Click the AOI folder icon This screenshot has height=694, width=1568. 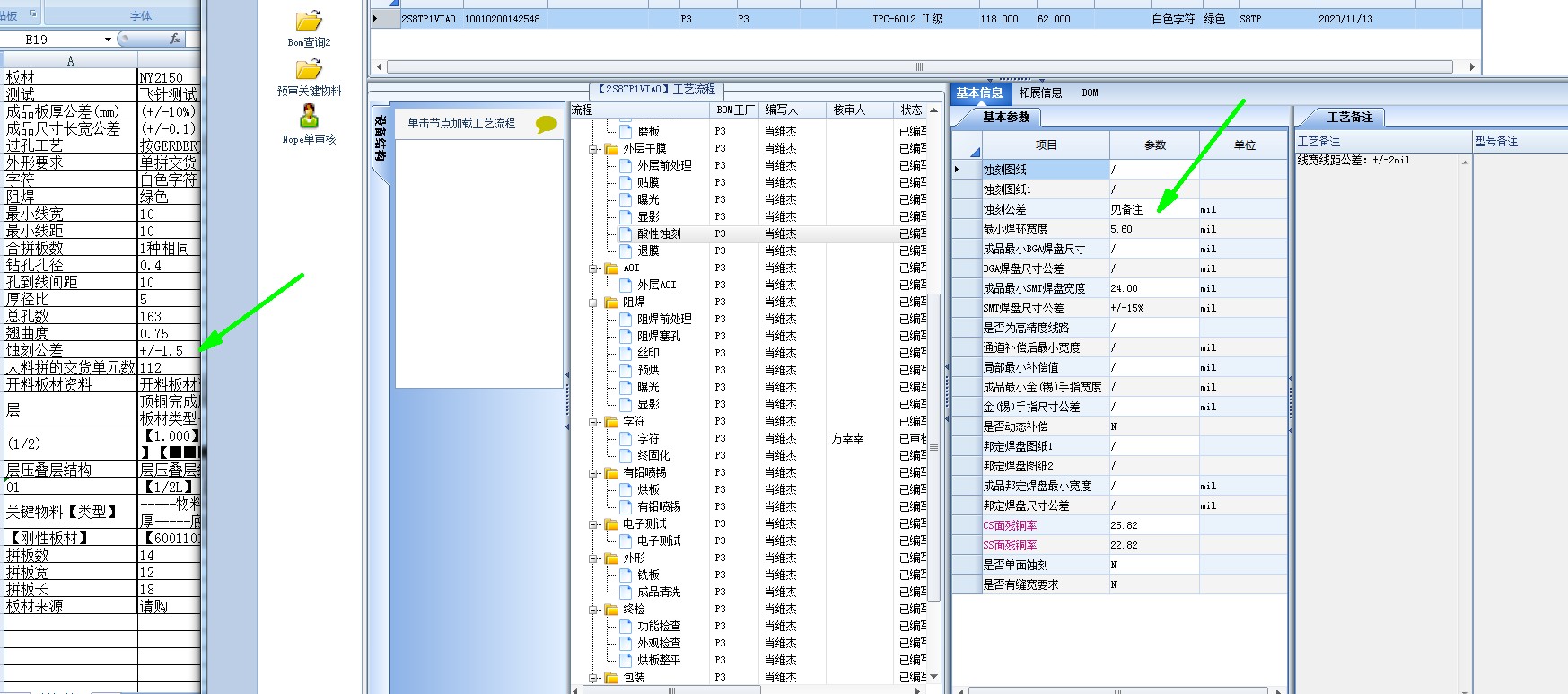[611, 268]
